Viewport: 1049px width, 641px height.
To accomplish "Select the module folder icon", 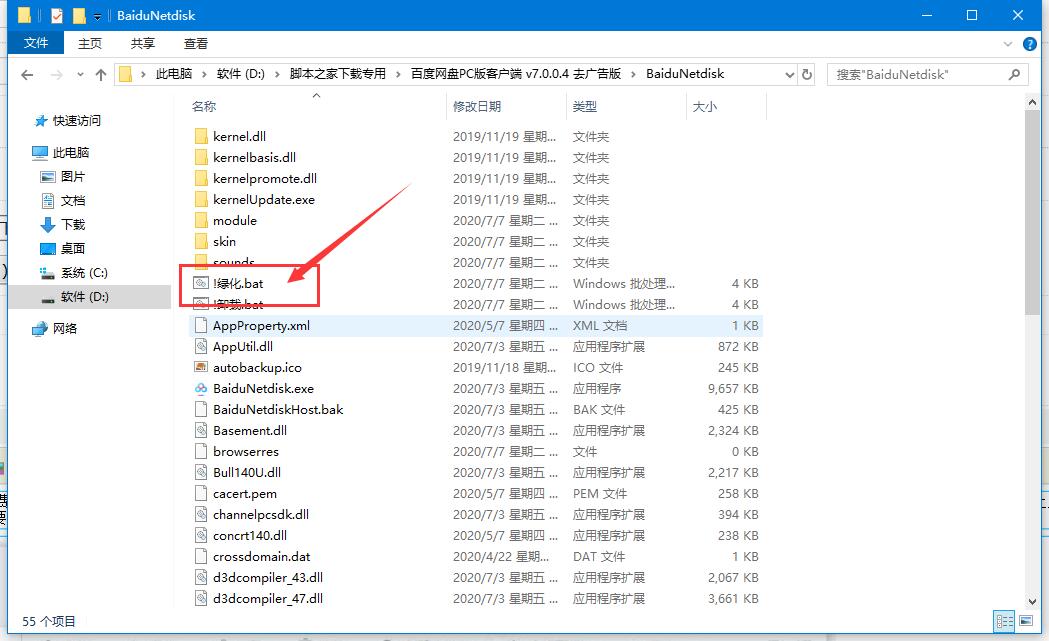I will coord(201,220).
